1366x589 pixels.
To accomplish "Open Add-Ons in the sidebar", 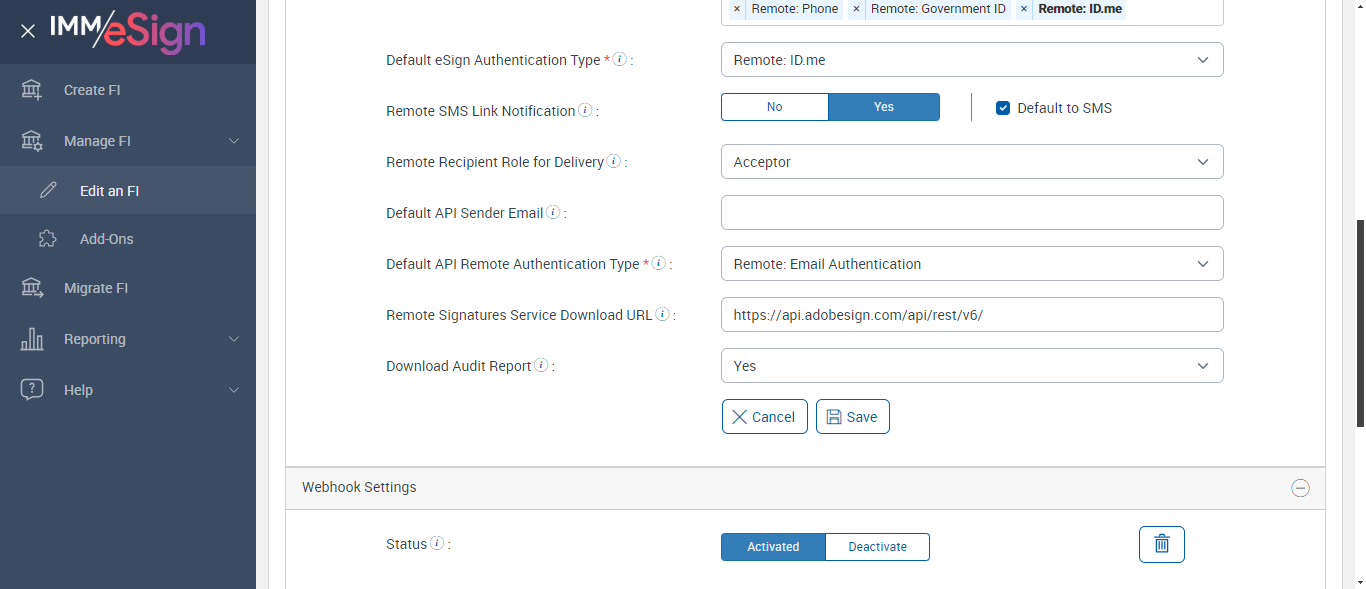I will 106,239.
